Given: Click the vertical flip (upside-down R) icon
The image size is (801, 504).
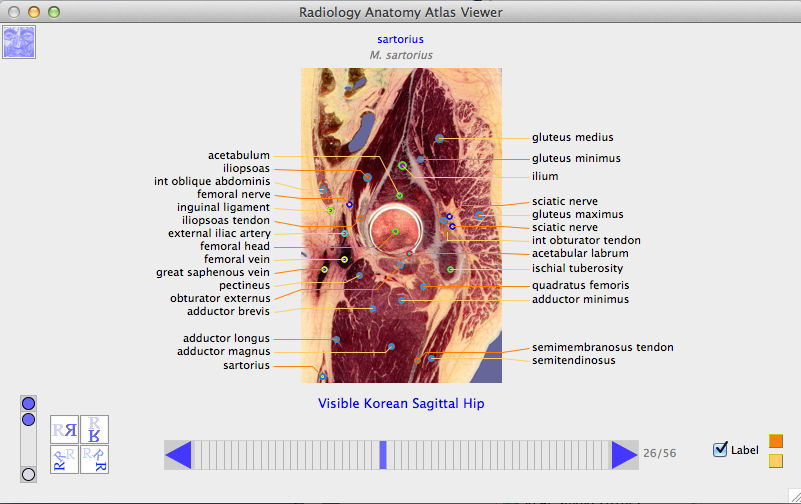Looking at the screenshot, I should [94, 430].
